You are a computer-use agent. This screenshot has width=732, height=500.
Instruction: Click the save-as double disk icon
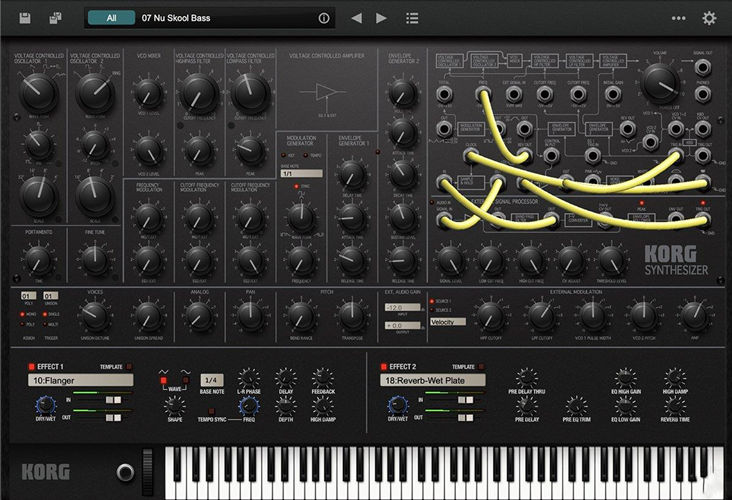[x=56, y=18]
